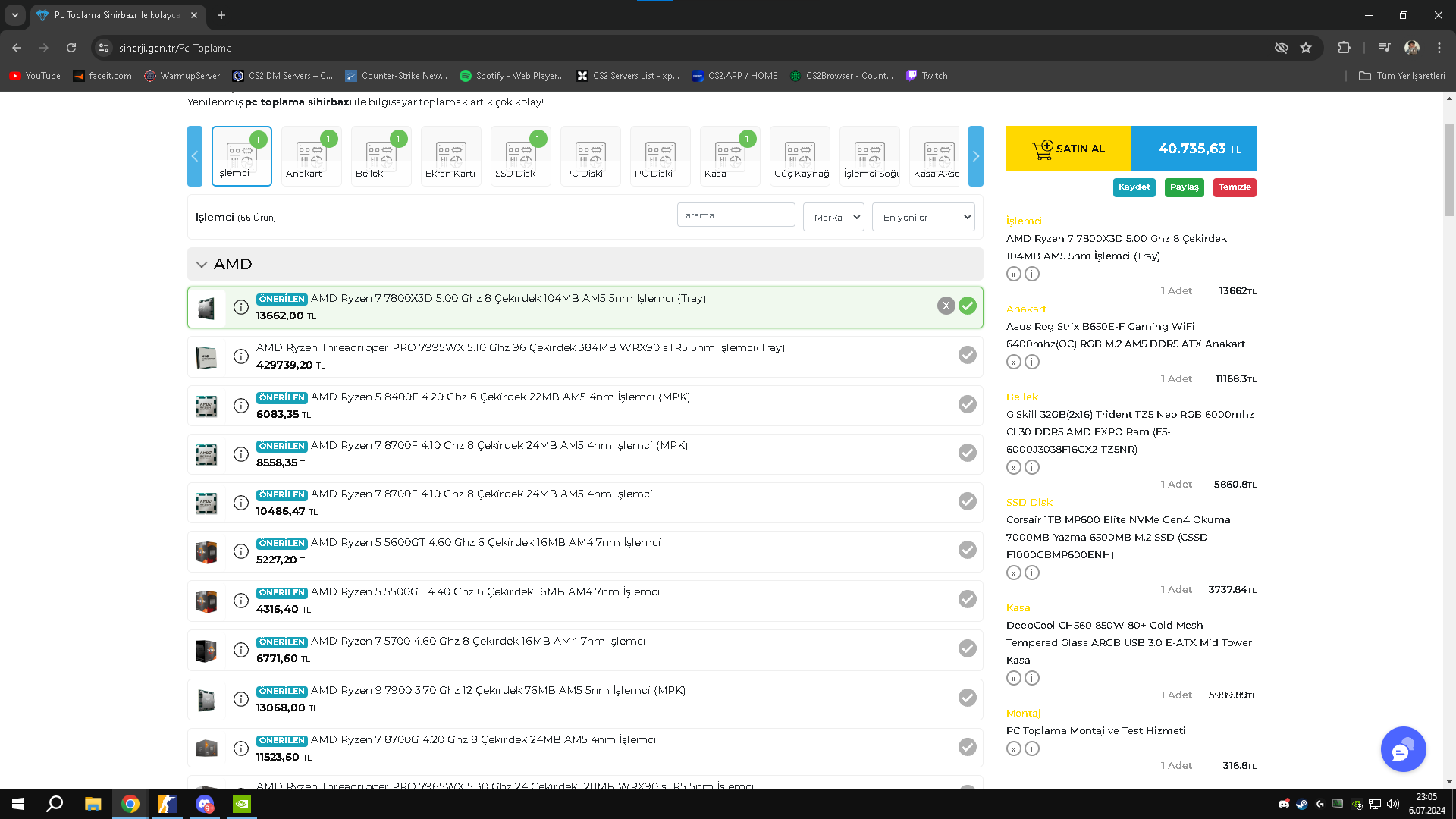Screen dimensions: 1456x819
Task: Select Ryzen 7 8700F MPK checkmark
Action: tap(967, 453)
